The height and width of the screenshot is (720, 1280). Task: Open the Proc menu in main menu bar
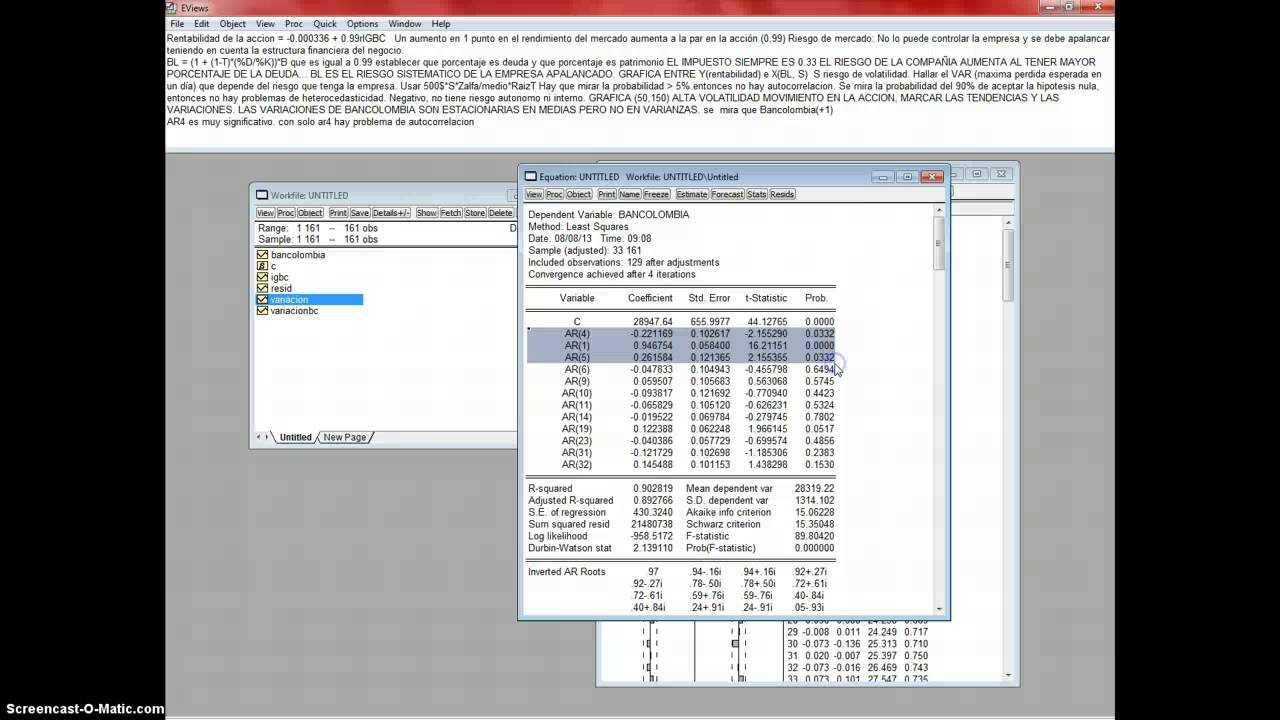coord(294,23)
